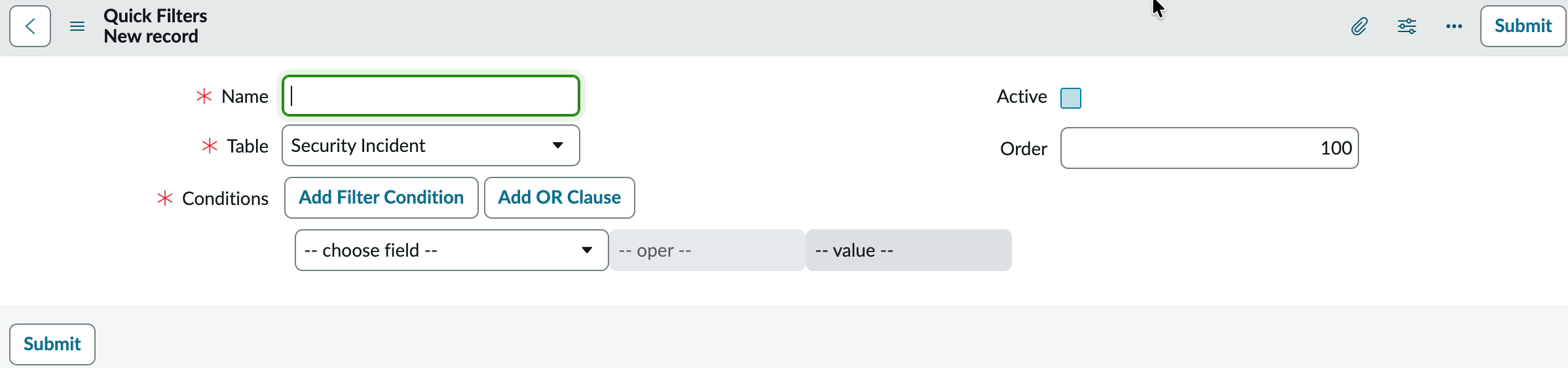Open the personalize form settings icon
The image size is (1568, 368).
(x=1407, y=26)
